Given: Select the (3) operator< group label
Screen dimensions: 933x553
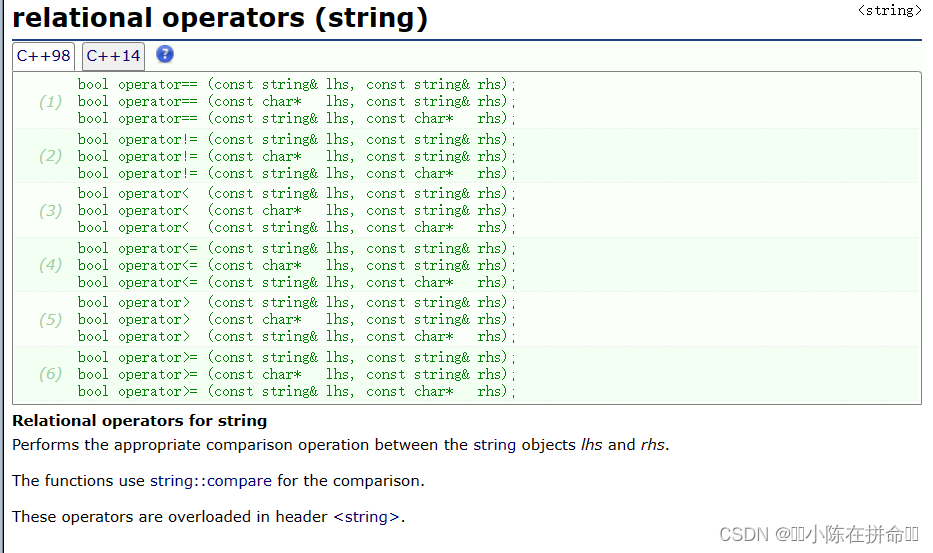Looking at the screenshot, I should point(50,211).
